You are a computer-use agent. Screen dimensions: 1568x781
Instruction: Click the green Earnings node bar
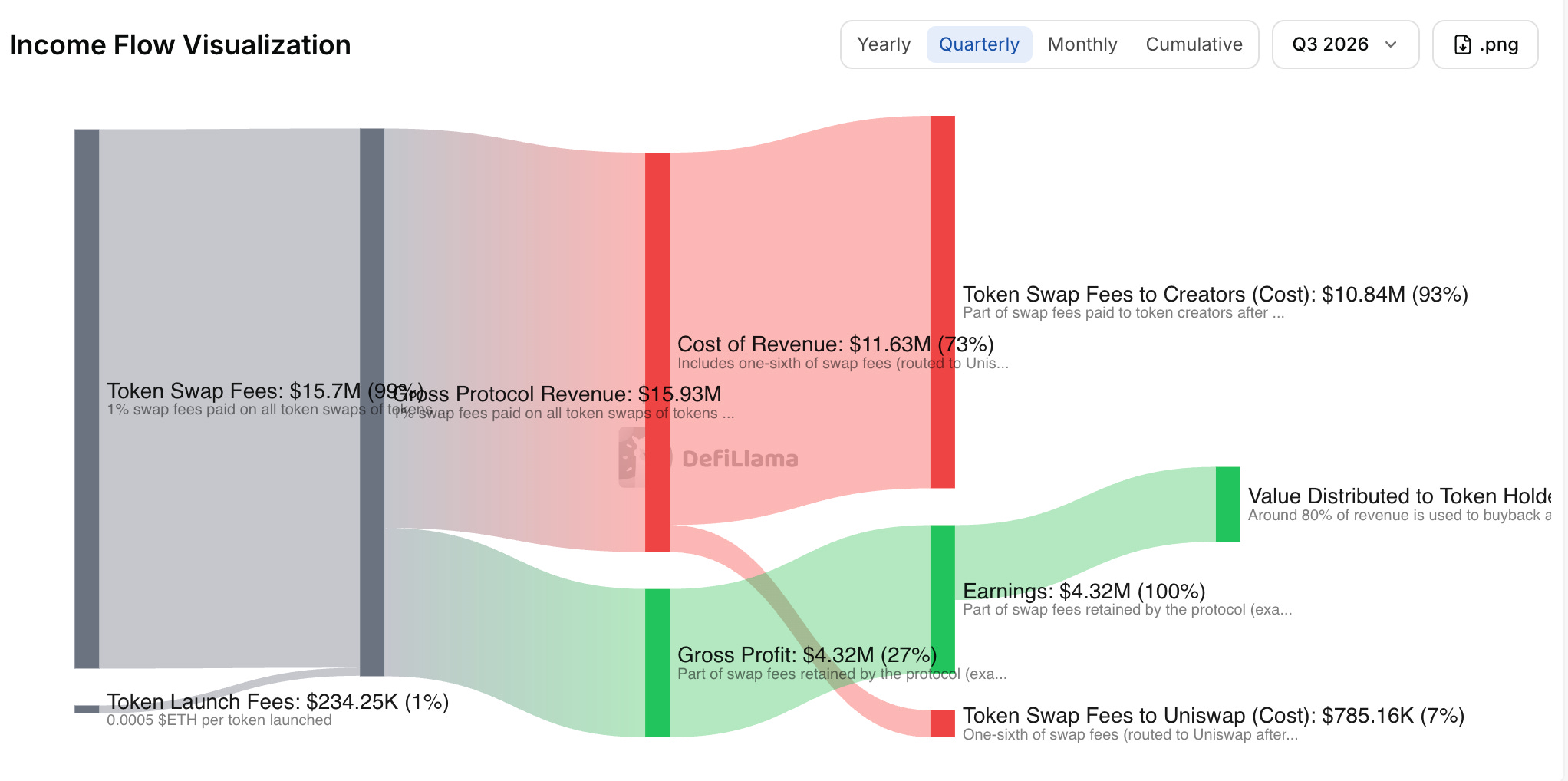pyautogui.click(x=943, y=600)
